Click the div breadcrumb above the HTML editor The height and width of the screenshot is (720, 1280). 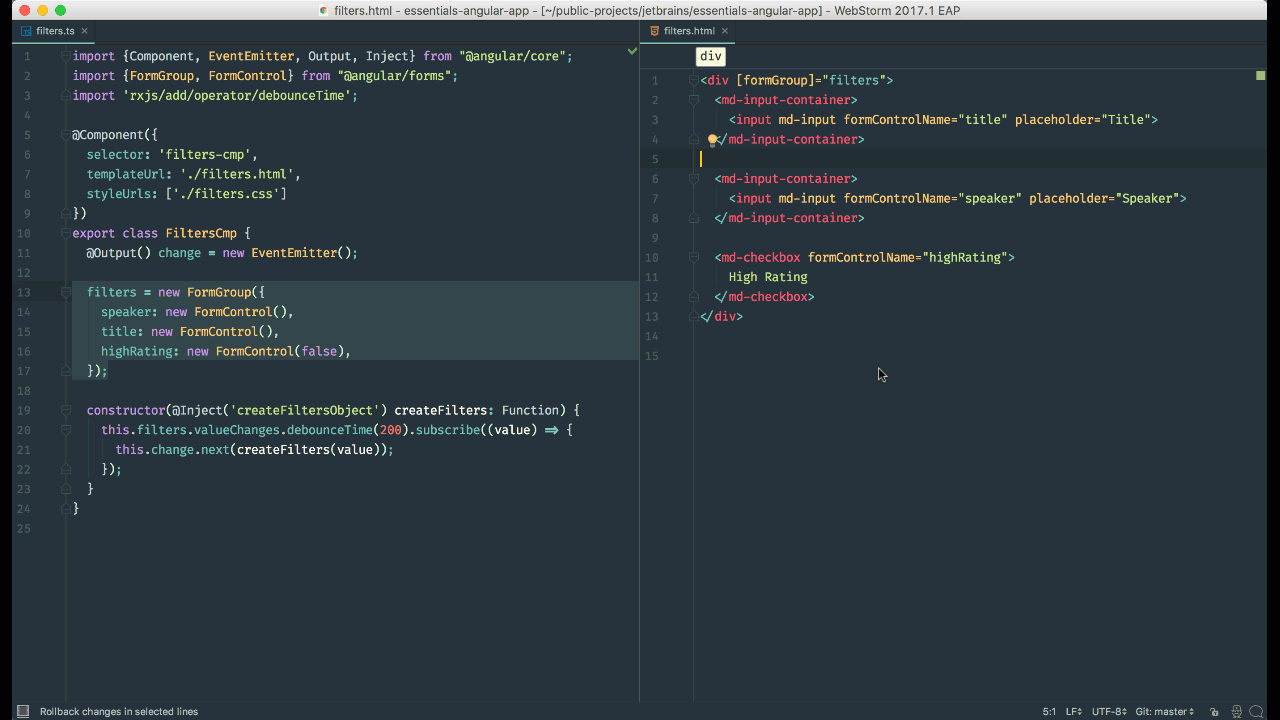710,57
